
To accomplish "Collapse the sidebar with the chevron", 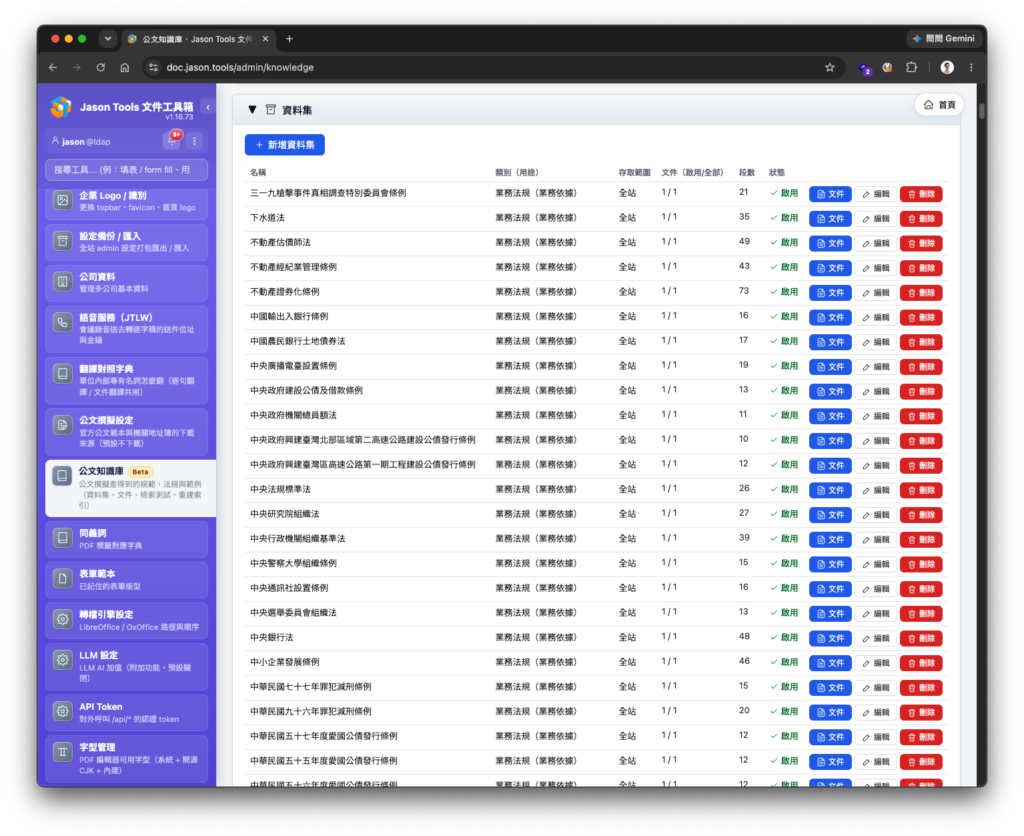I will point(208,107).
